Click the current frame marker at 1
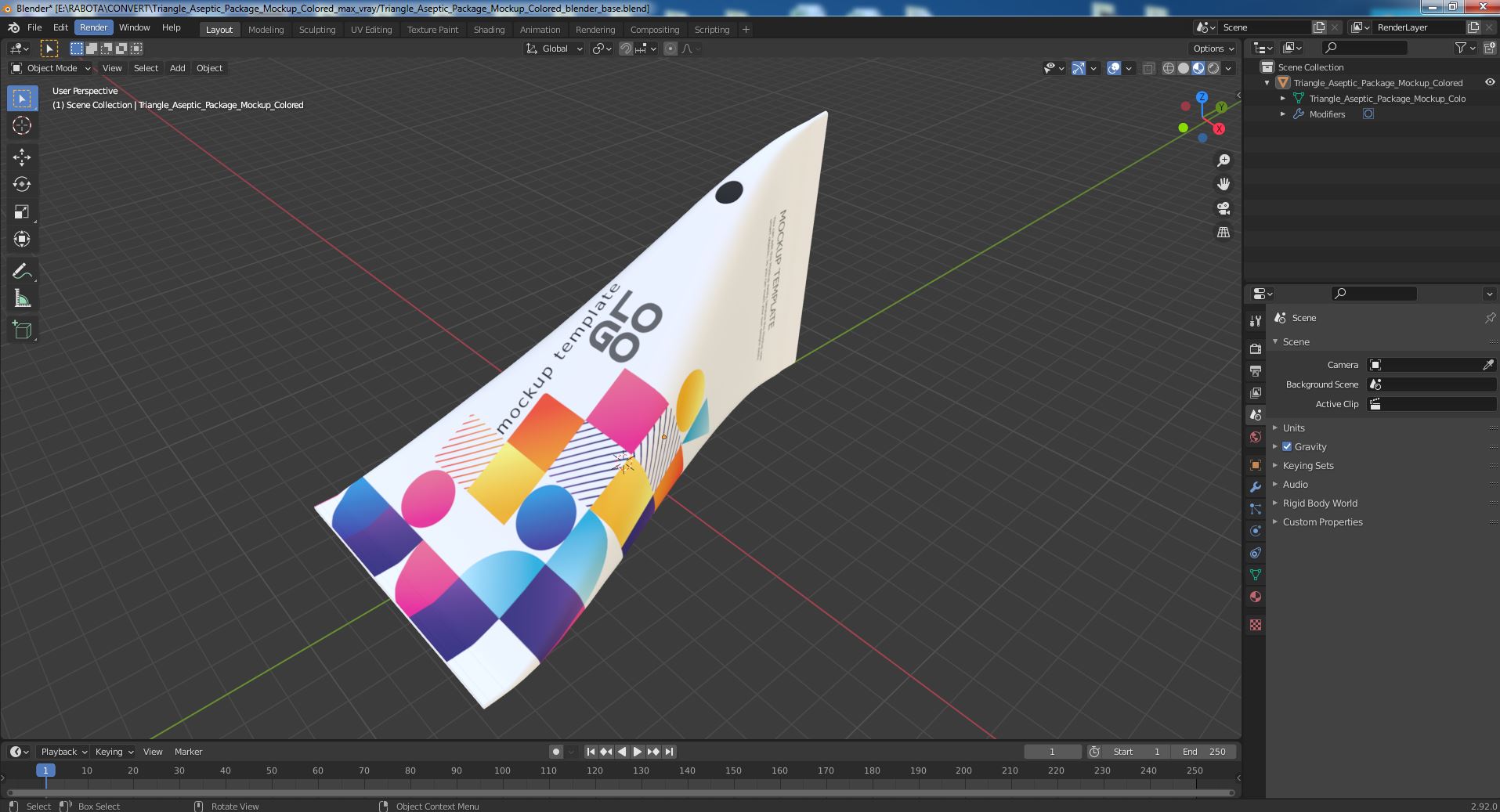 coord(45,770)
